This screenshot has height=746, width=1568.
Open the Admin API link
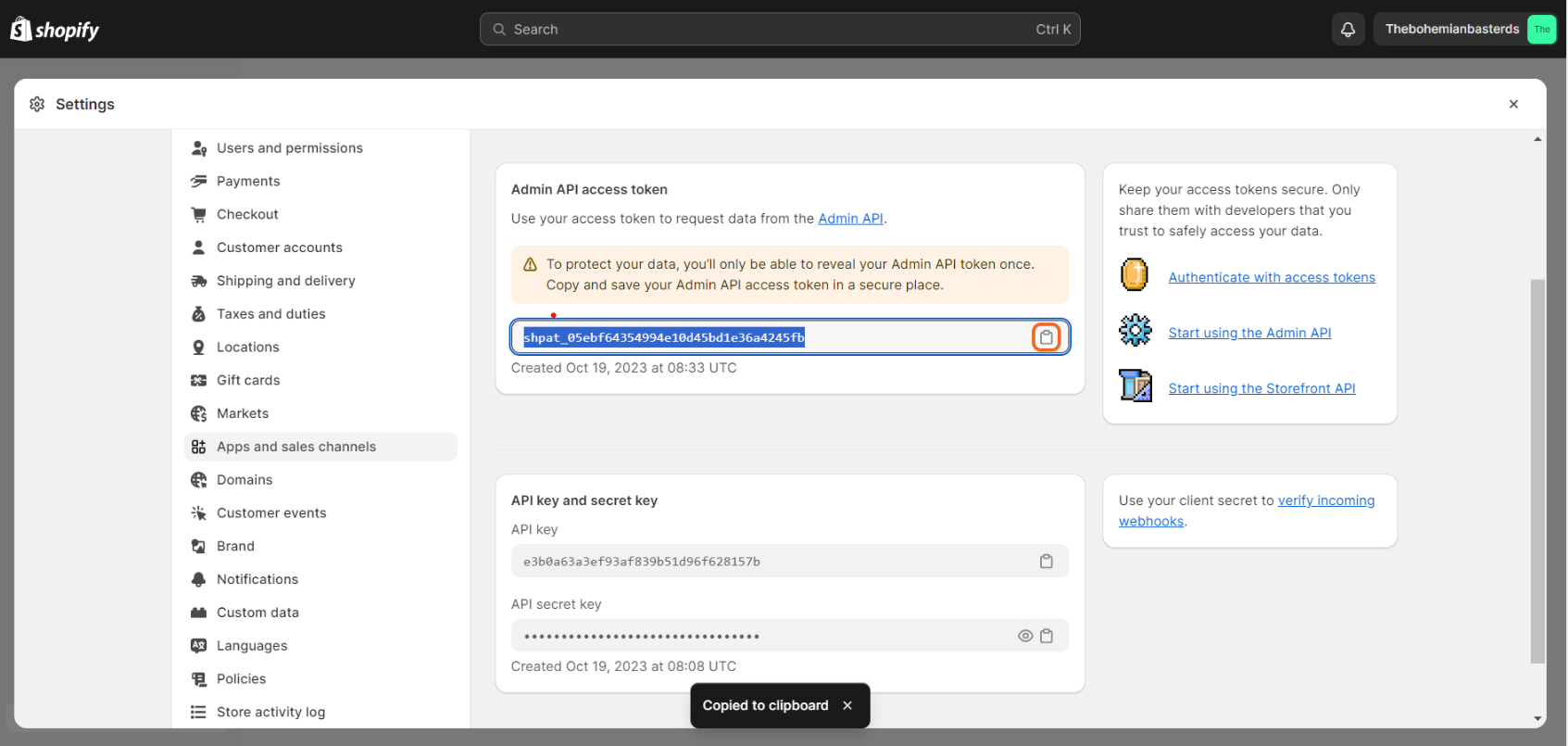850,219
